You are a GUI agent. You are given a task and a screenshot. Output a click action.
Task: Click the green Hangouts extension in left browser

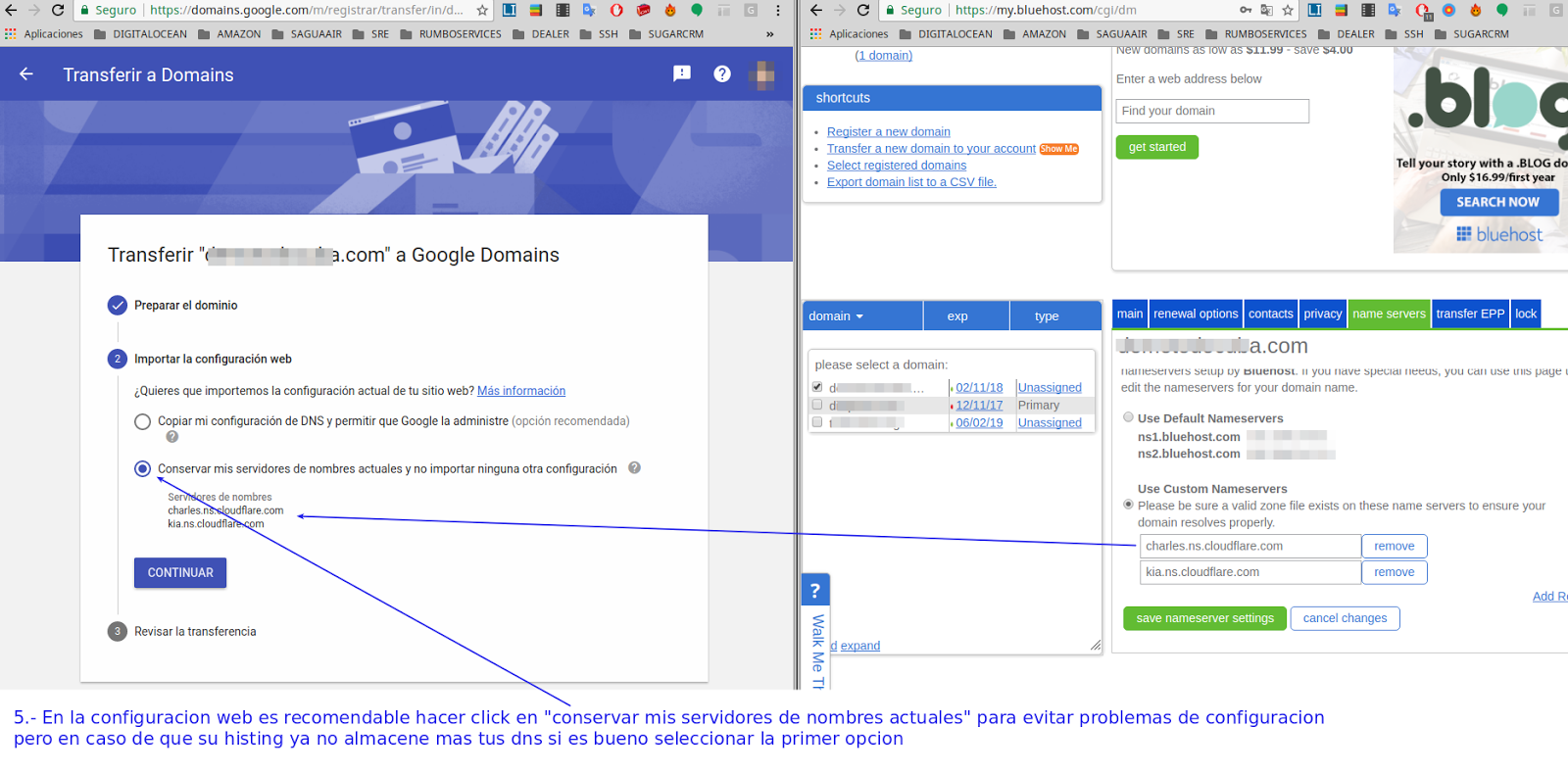(x=697, y=10)
